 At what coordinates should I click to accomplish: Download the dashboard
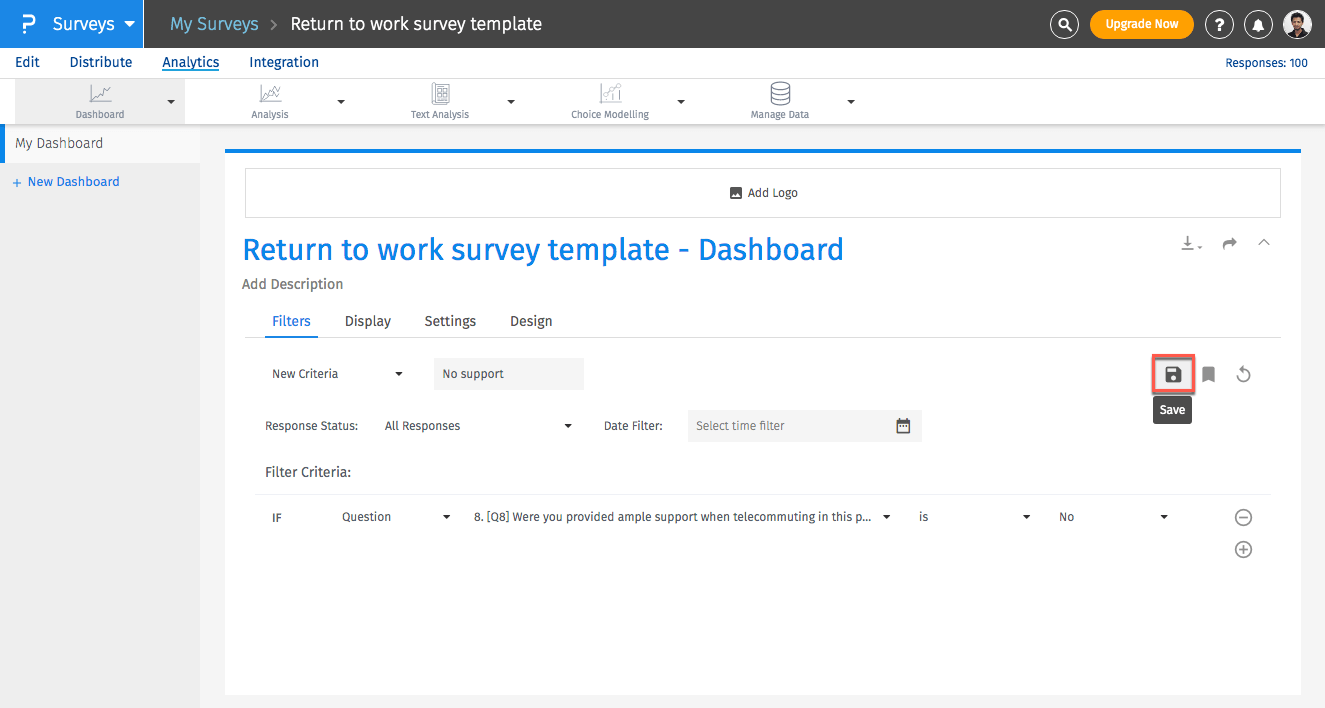click(1189, 243)
